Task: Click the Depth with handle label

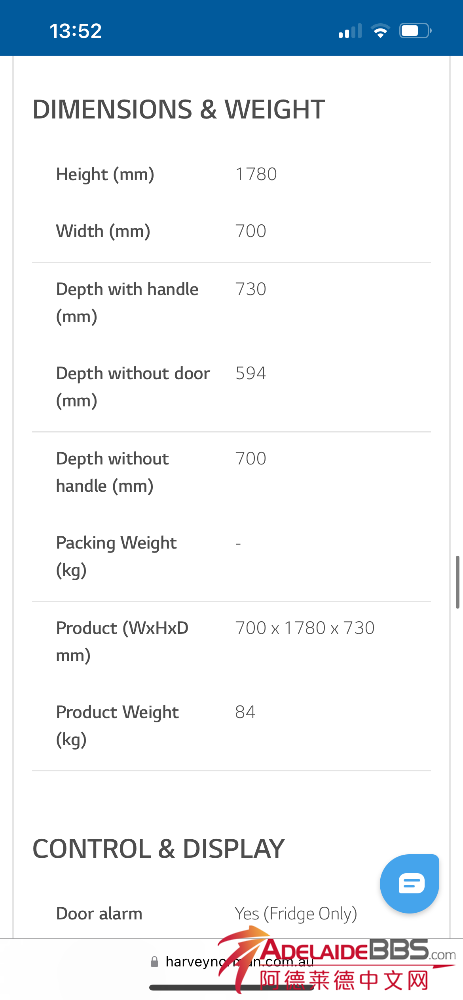Action: tap(127, 302)
